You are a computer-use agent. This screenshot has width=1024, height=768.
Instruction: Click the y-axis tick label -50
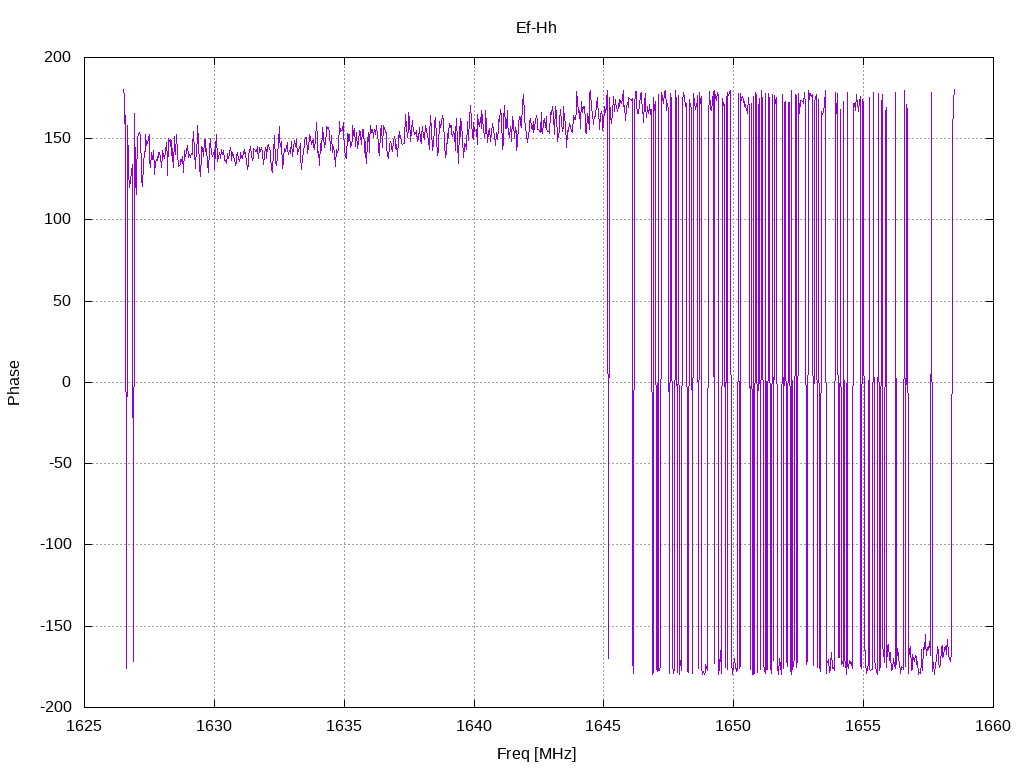click(60, 463)
